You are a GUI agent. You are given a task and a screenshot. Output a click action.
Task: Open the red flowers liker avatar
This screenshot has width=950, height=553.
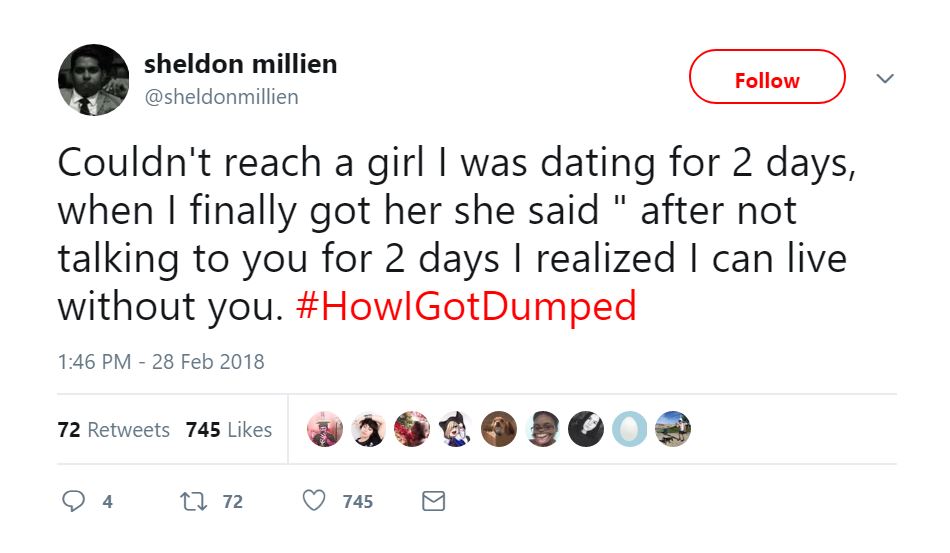pos(412,429)
